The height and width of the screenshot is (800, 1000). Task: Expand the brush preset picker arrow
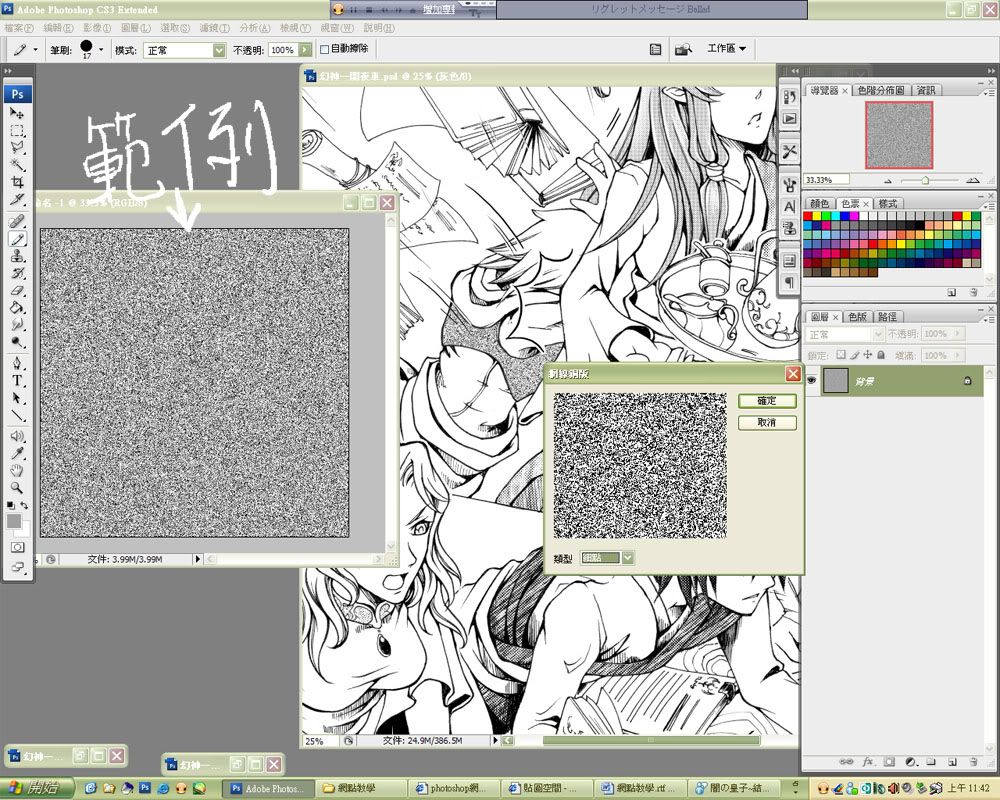click(x=101, y=49)
